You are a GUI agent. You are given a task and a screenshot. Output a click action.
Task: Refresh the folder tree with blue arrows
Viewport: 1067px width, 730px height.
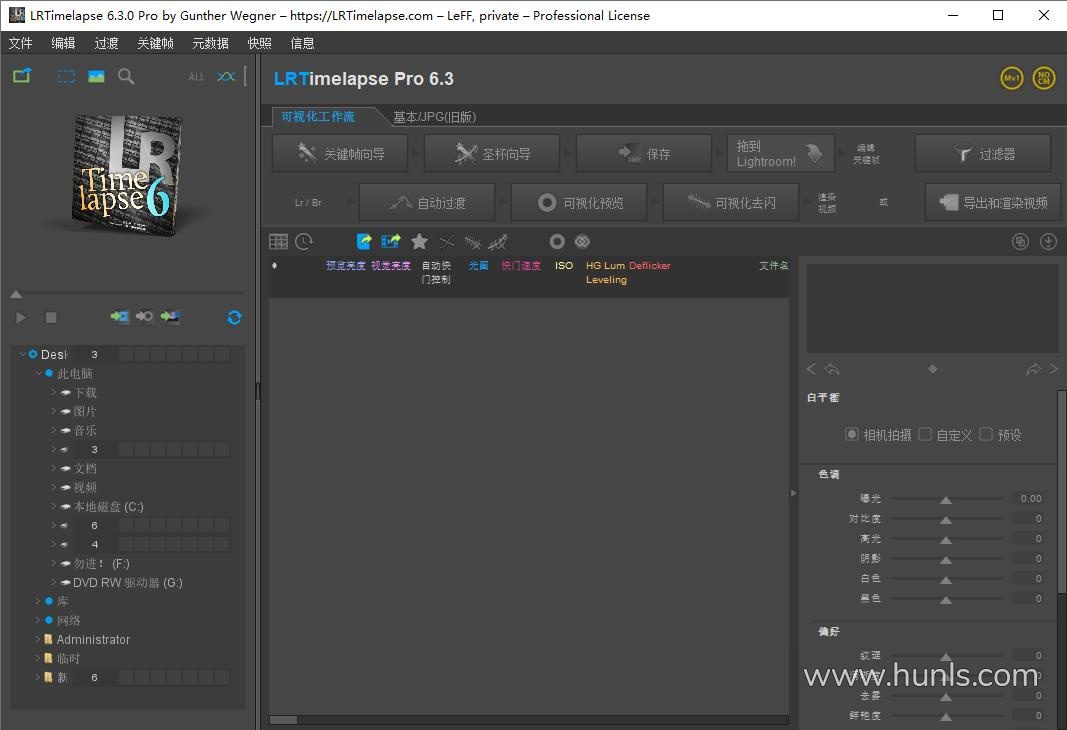234,317
